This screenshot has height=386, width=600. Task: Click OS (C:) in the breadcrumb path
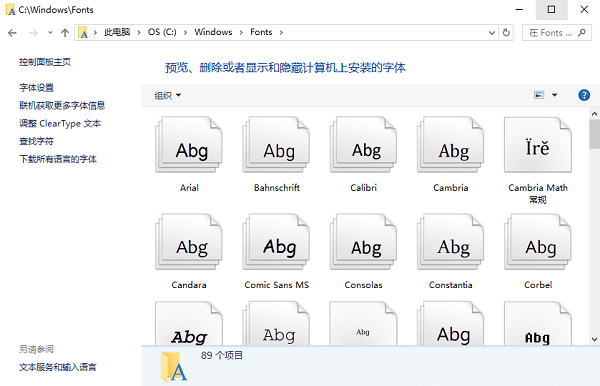[162, 32]
